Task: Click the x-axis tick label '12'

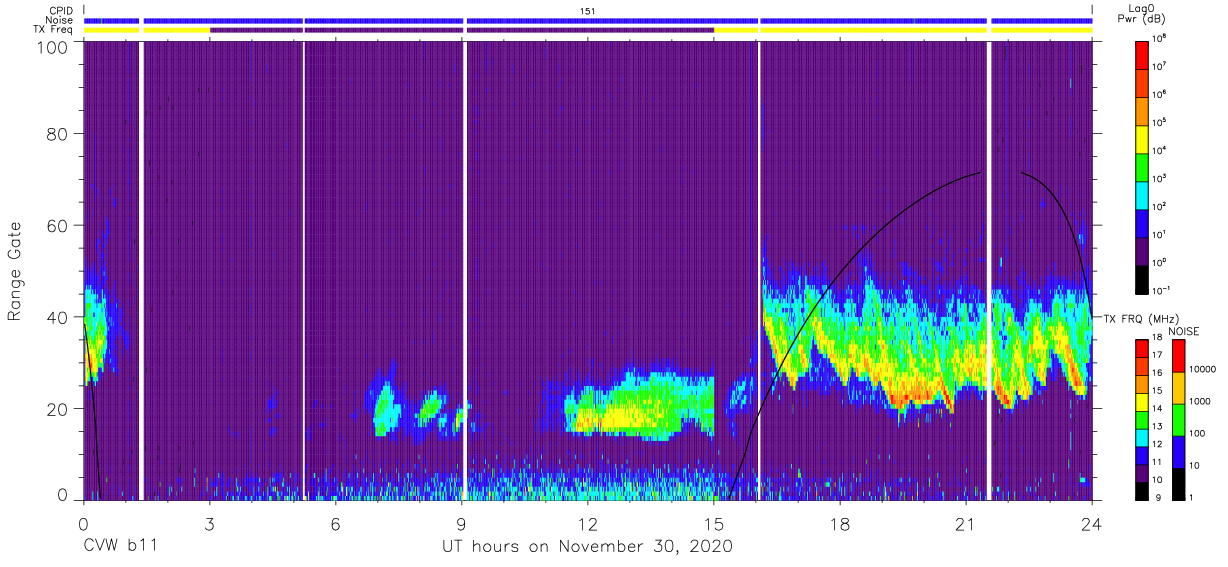Action: (588, 522)
